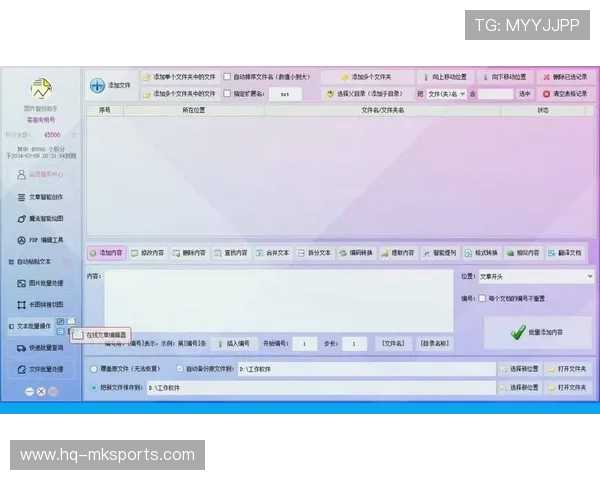This screenshot has height=480, width=600.
Task: Click 选择新位置 in backup row
Action: tap(520, 369)
